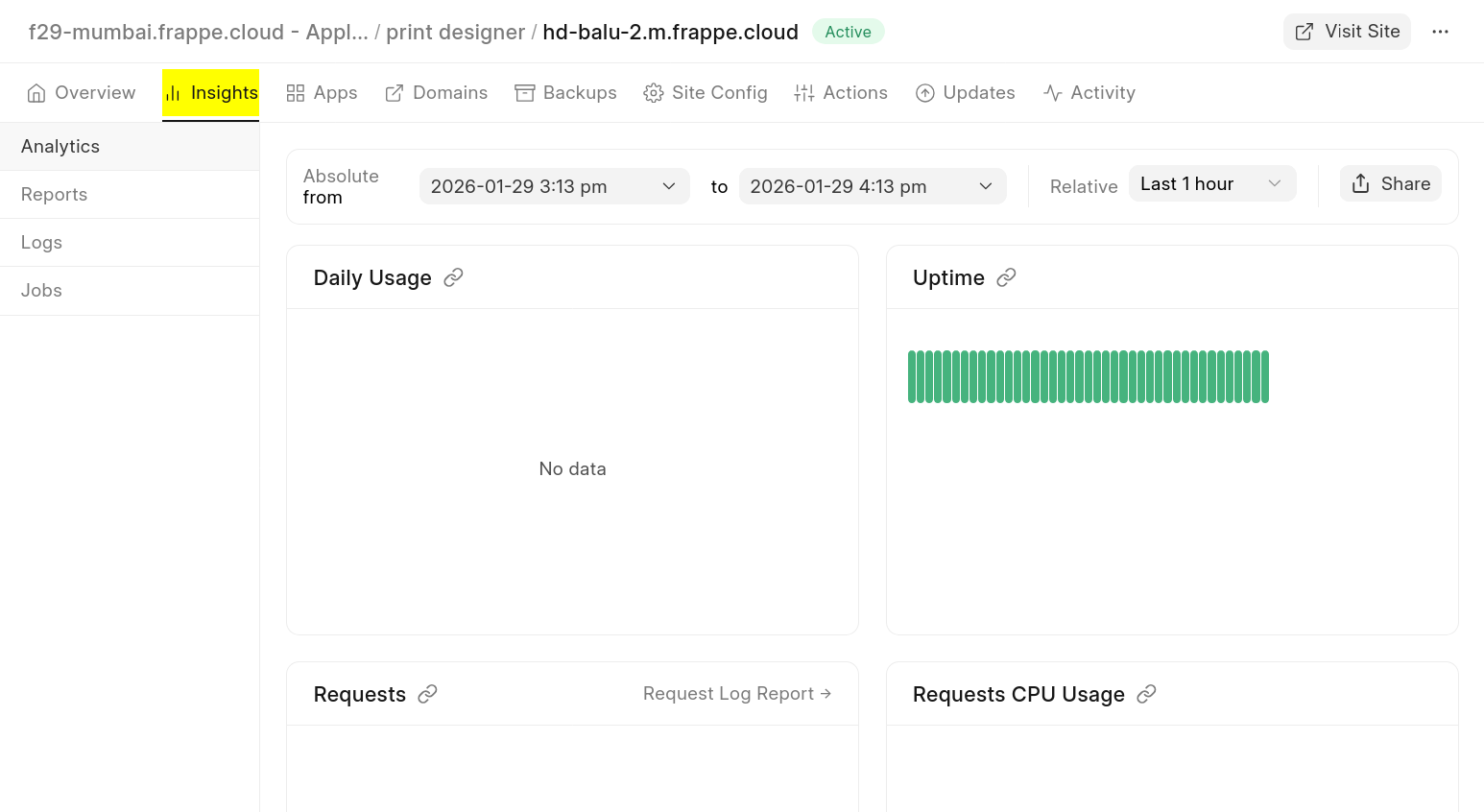Expand the Last 1 hour relative dropdown
This screenshot has height=812, width=1484.
click(x=1211, y=184)
